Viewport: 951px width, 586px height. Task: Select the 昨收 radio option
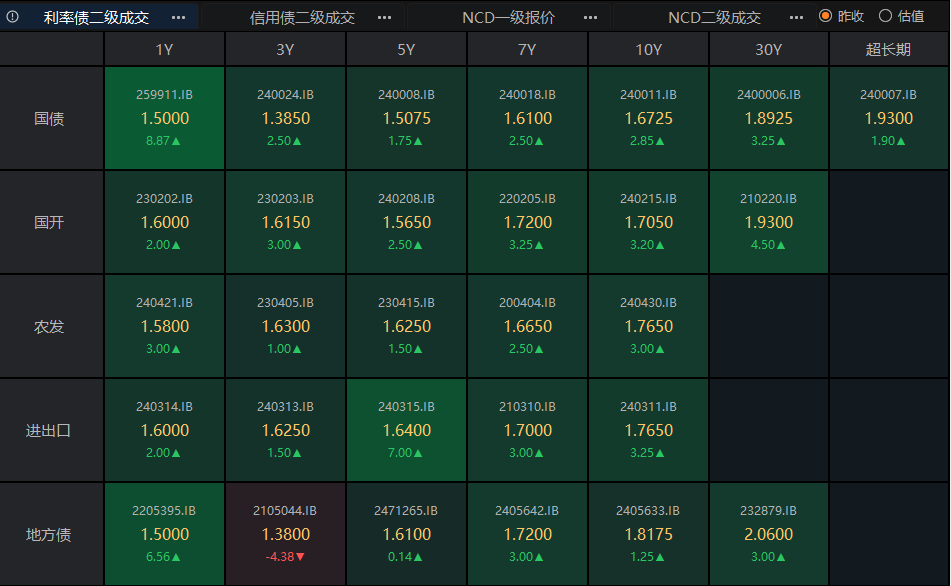pyautogui.click(x=825, y=16)
